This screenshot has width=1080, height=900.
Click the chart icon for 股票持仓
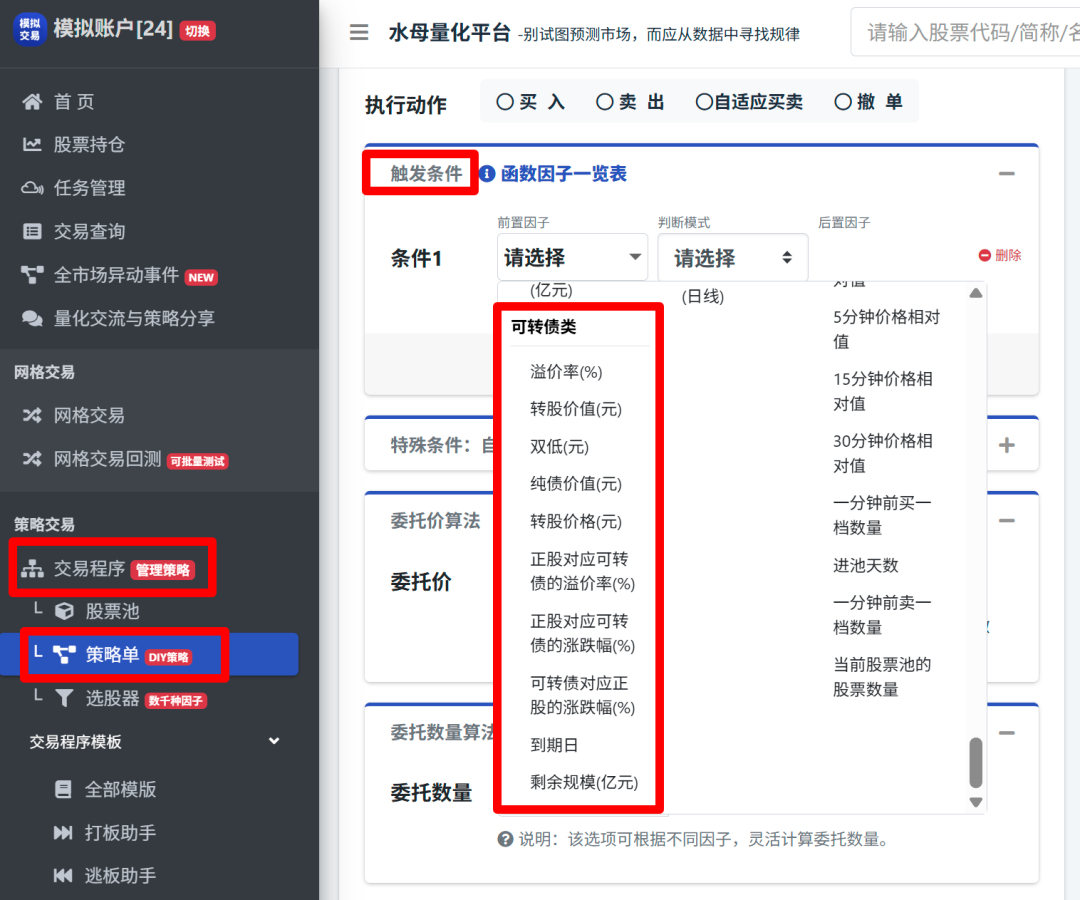pos(33,145)
